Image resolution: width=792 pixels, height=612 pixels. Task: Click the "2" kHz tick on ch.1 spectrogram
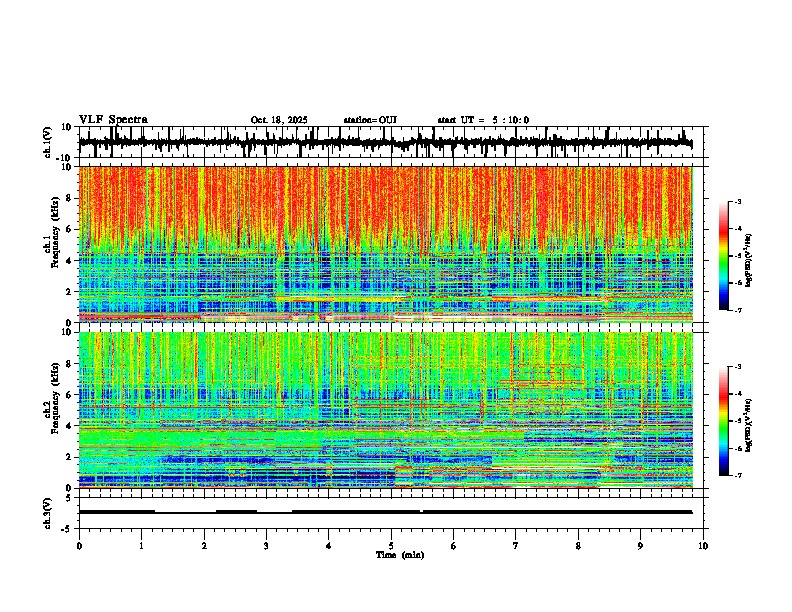[70, 291]
